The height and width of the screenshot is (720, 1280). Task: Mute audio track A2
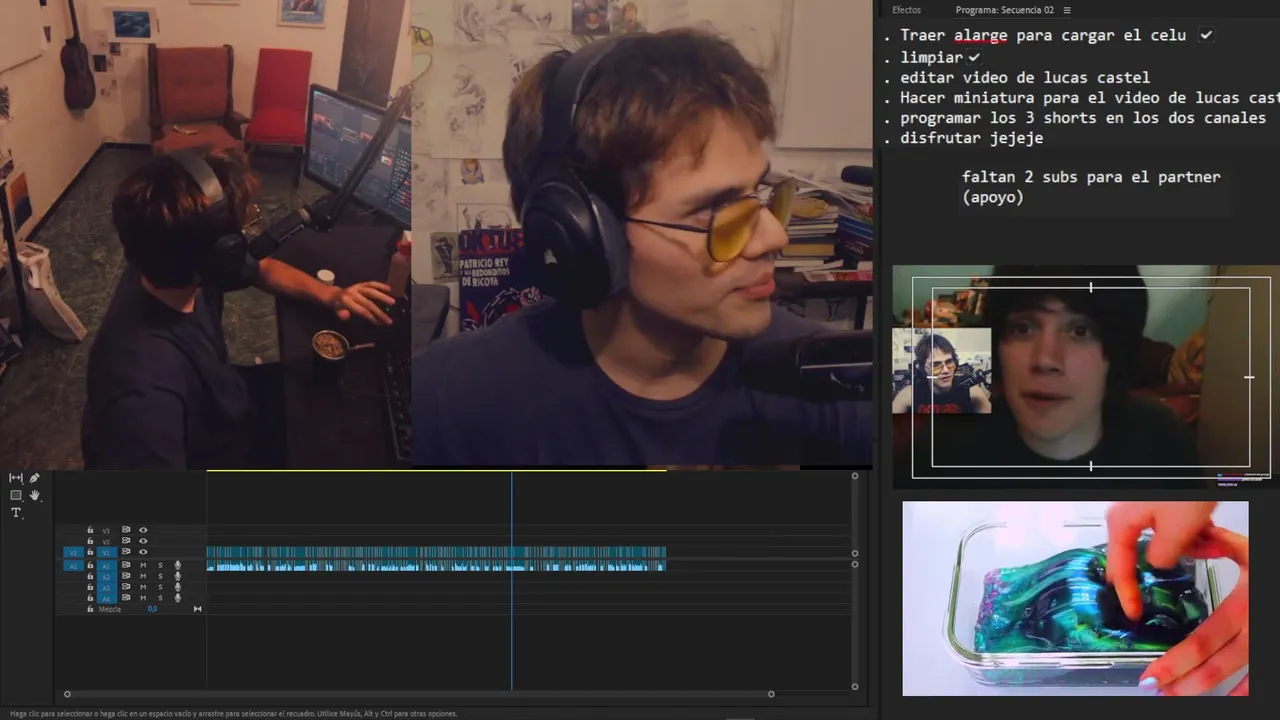(143, 576)
